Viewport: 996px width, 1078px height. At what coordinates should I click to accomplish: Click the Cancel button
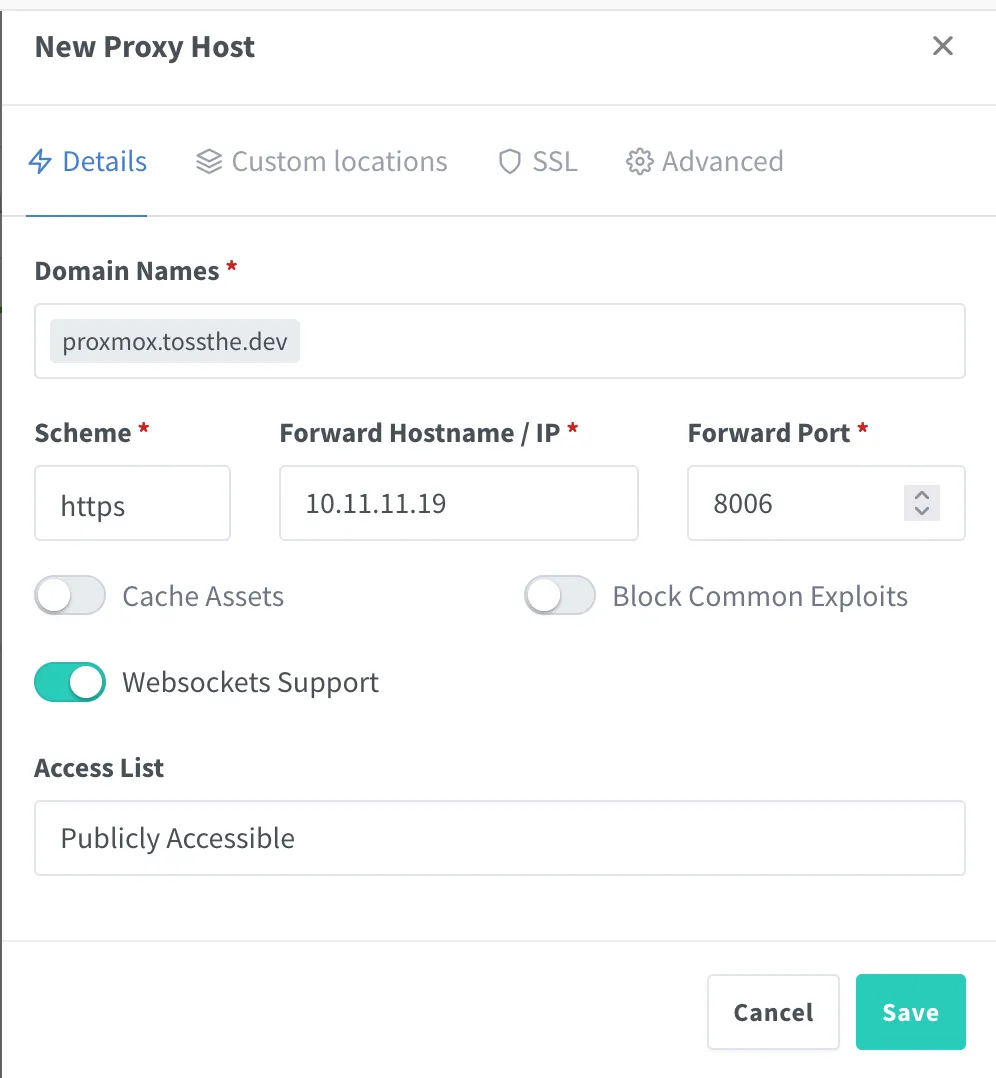coord(773,1011)
